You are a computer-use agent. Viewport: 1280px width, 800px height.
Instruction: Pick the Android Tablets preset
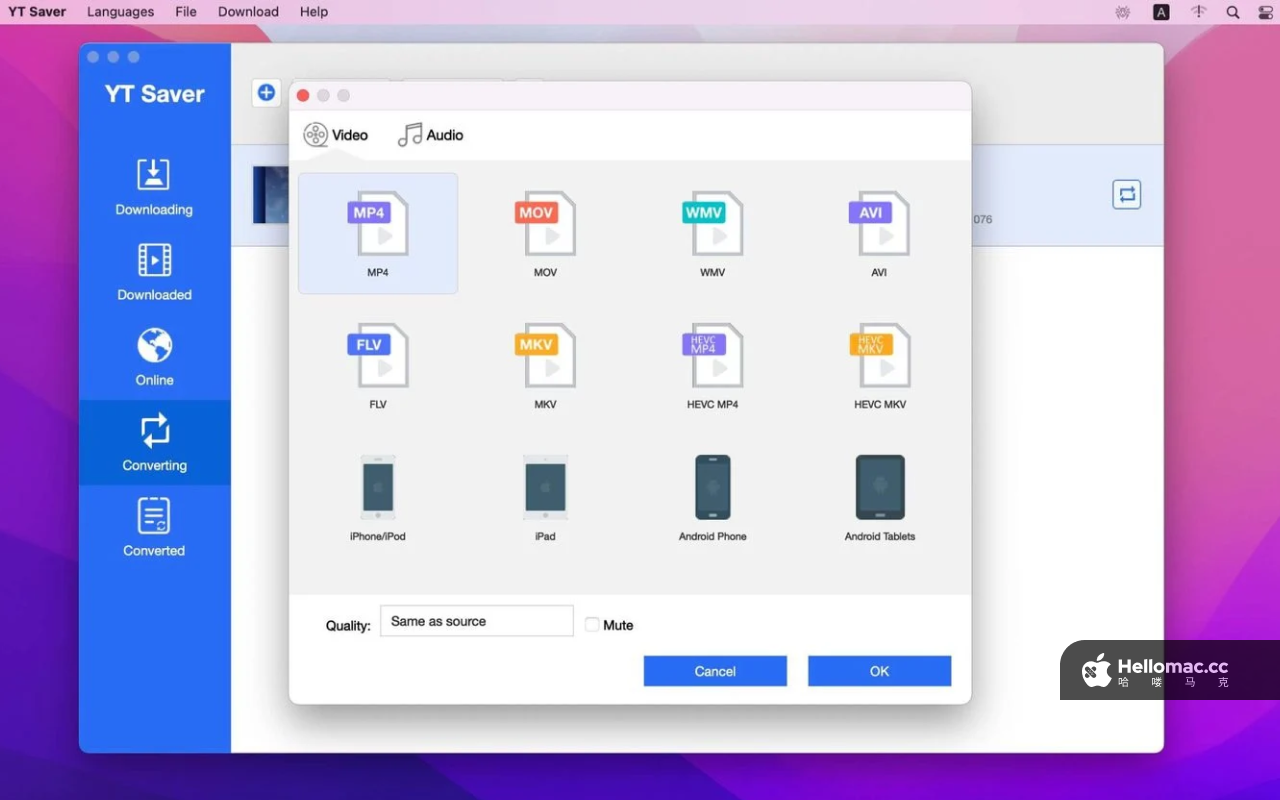pos(880,487)
